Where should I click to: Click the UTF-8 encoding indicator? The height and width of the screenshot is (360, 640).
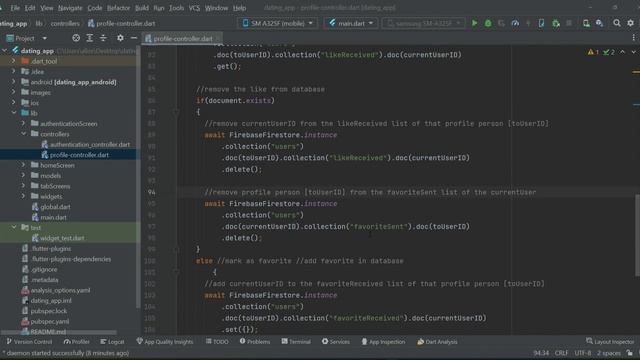click(582, 353)
